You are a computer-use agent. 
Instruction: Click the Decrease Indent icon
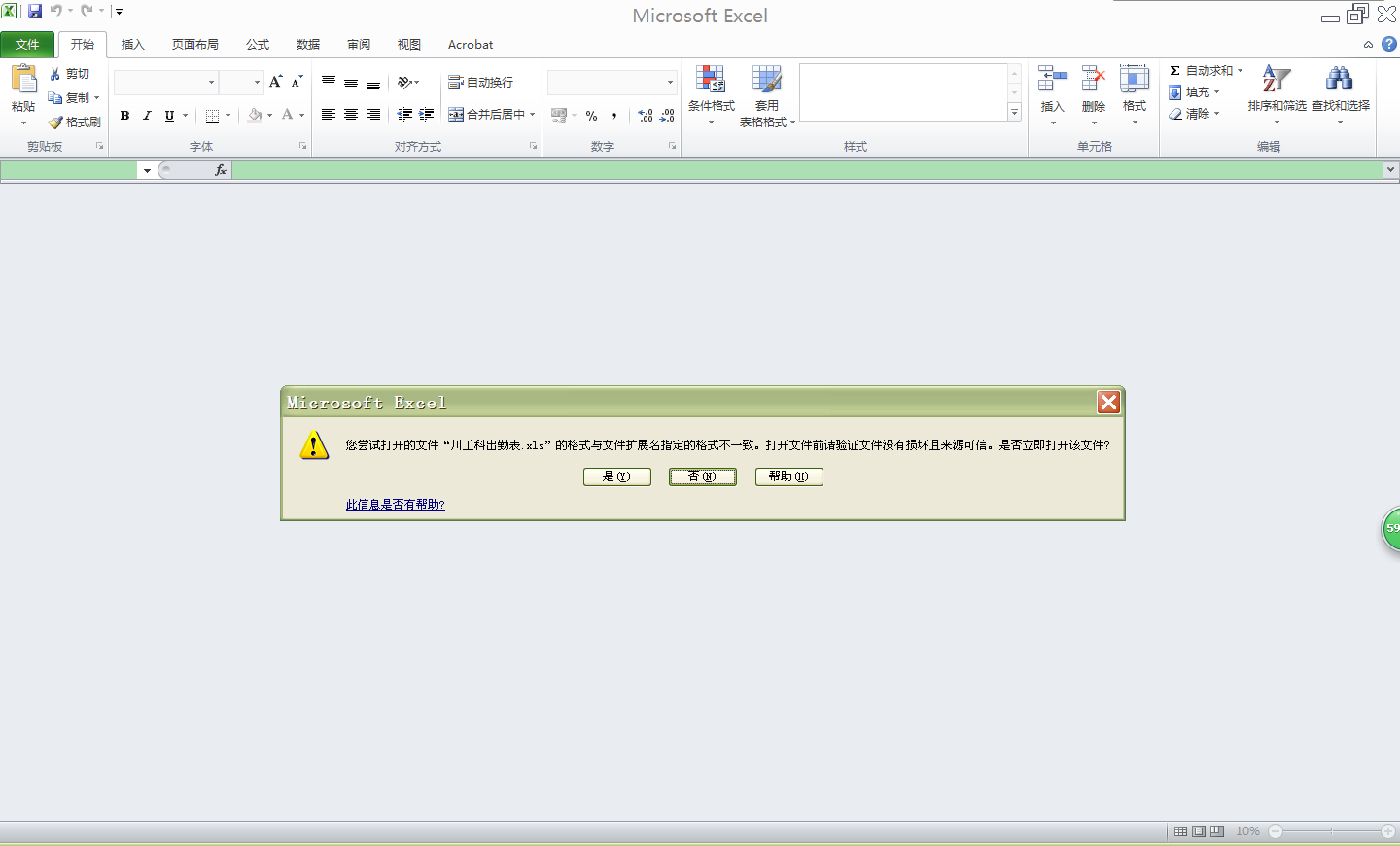(x=404, y=115)
